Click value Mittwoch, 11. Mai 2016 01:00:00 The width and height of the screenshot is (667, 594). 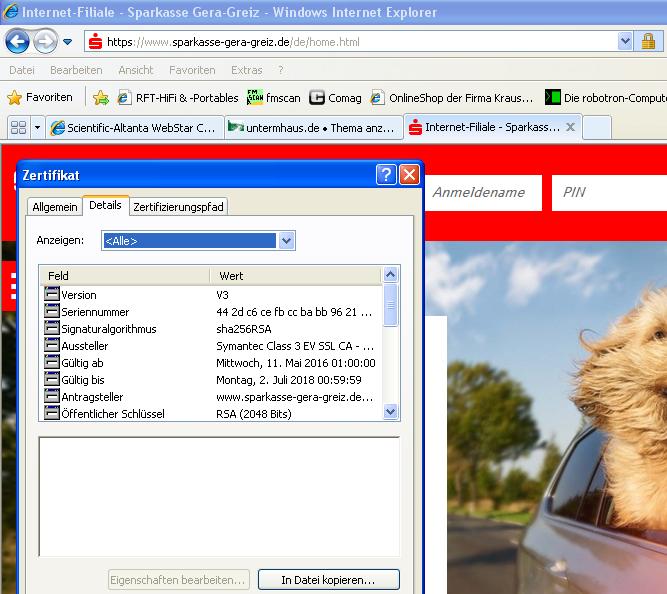coord(296,363)
